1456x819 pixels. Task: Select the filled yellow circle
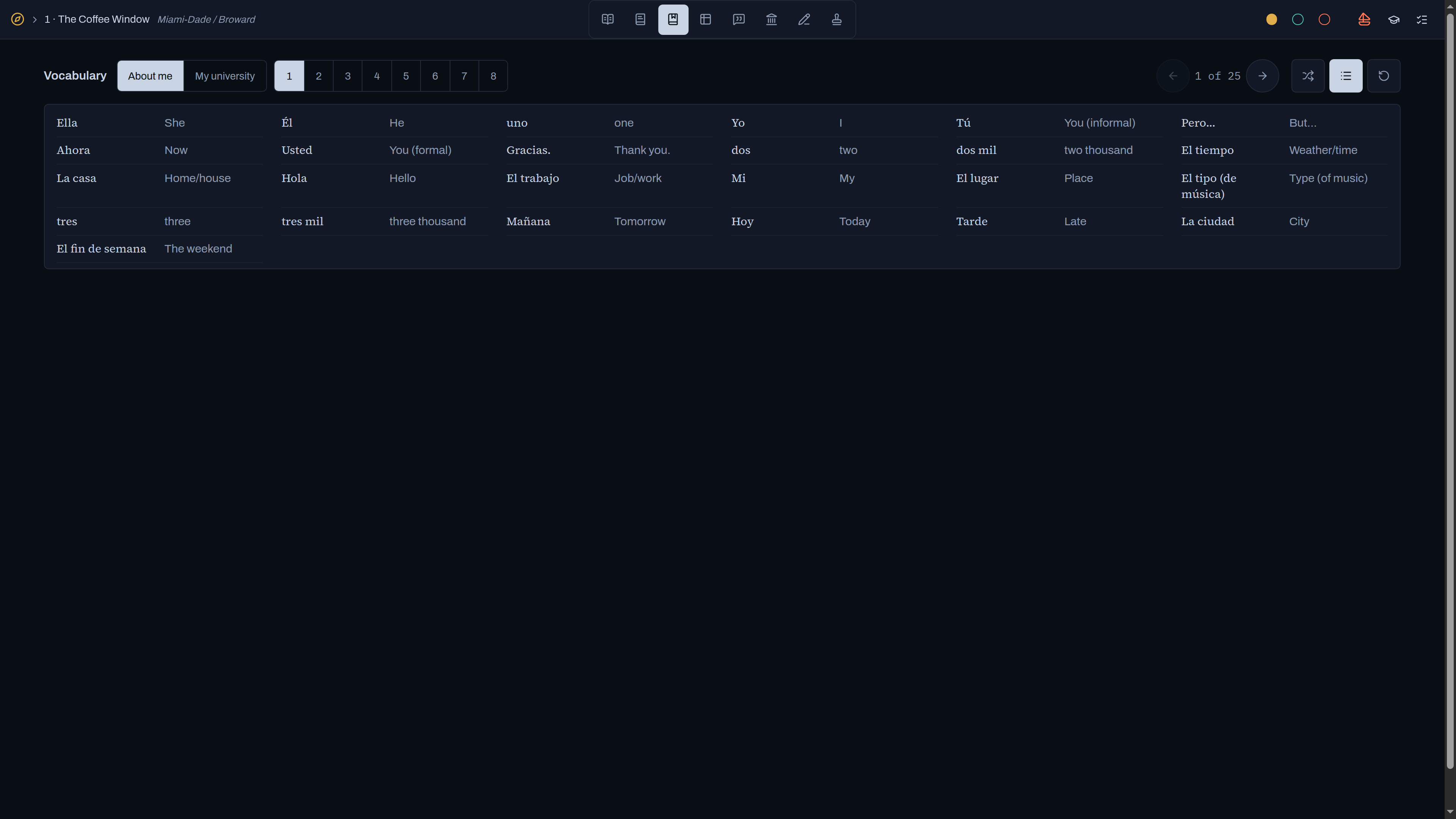(1272, 19)
